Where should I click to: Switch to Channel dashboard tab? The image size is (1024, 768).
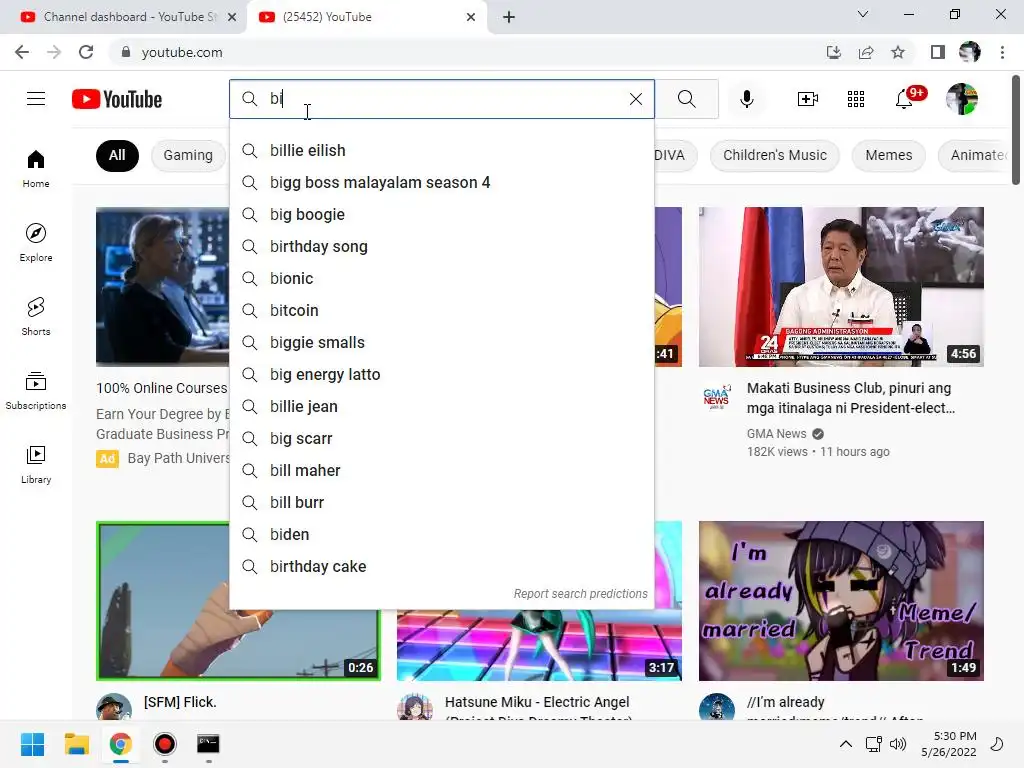[x=123, y=17]
